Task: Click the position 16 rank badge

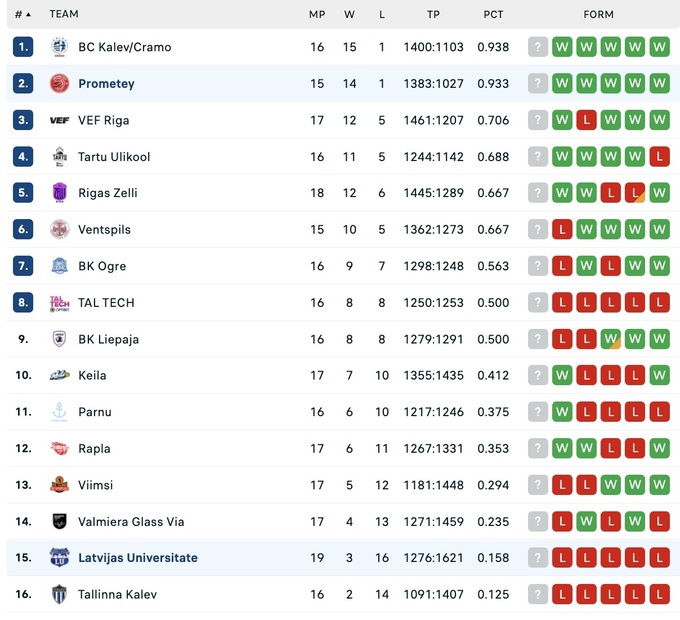Action: (x=23, y=594)
